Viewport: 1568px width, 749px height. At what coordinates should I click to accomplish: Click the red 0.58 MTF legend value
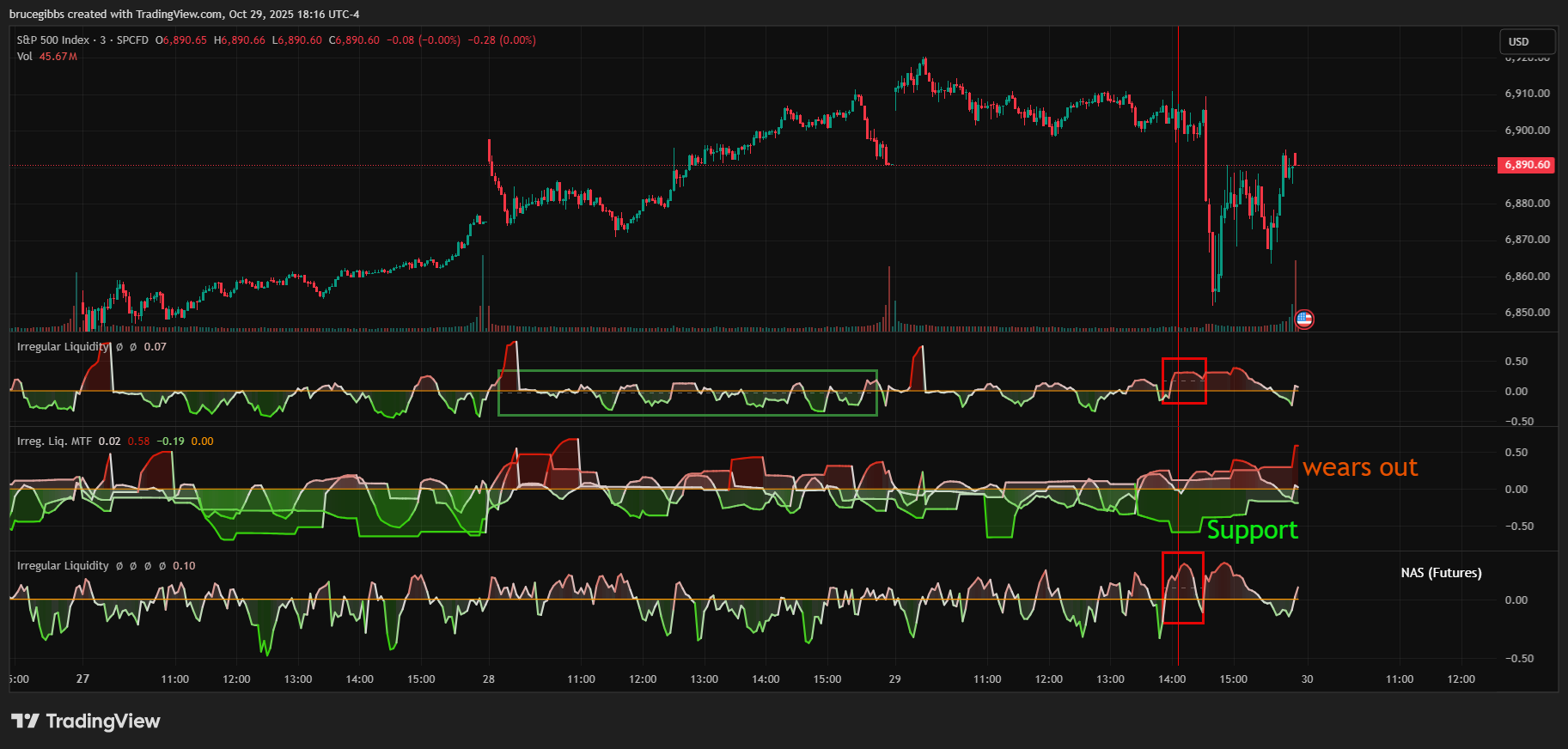138,441
